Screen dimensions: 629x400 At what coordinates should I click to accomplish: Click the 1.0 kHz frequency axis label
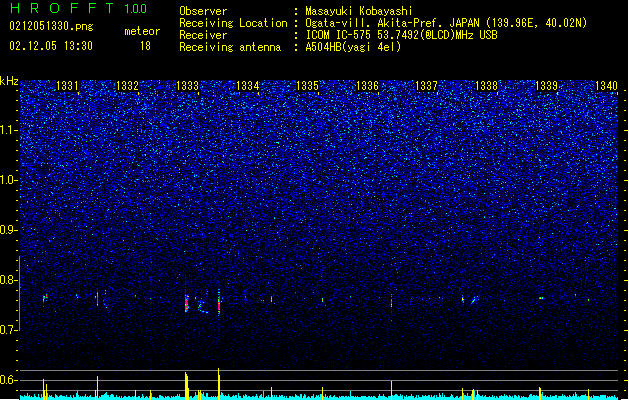(8, 180)
